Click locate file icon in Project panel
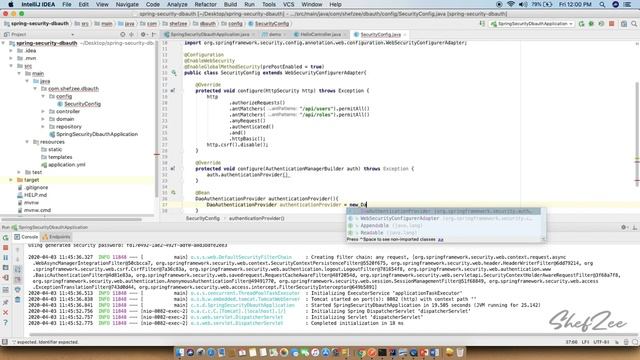Screen dimensions: 640x360 pyautogui.click(x=122, y=35)
